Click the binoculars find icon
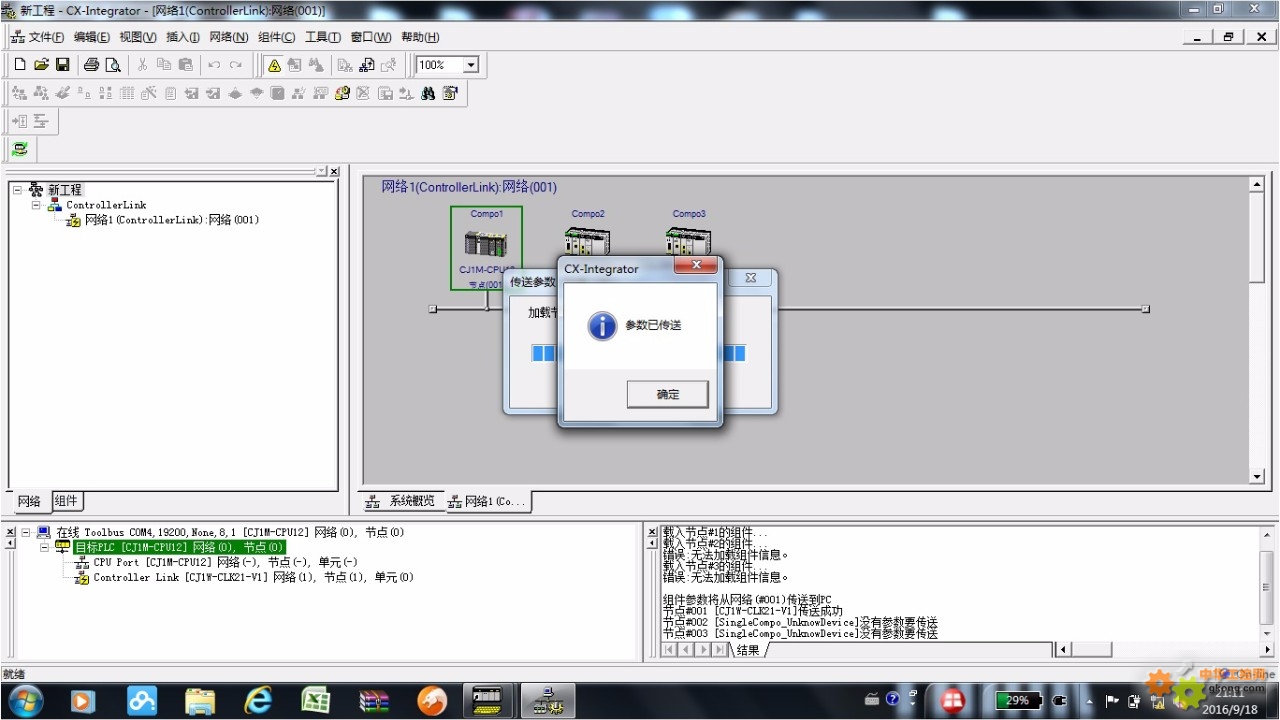Viewport: 1280px width, 720px height. click(428, 93)
